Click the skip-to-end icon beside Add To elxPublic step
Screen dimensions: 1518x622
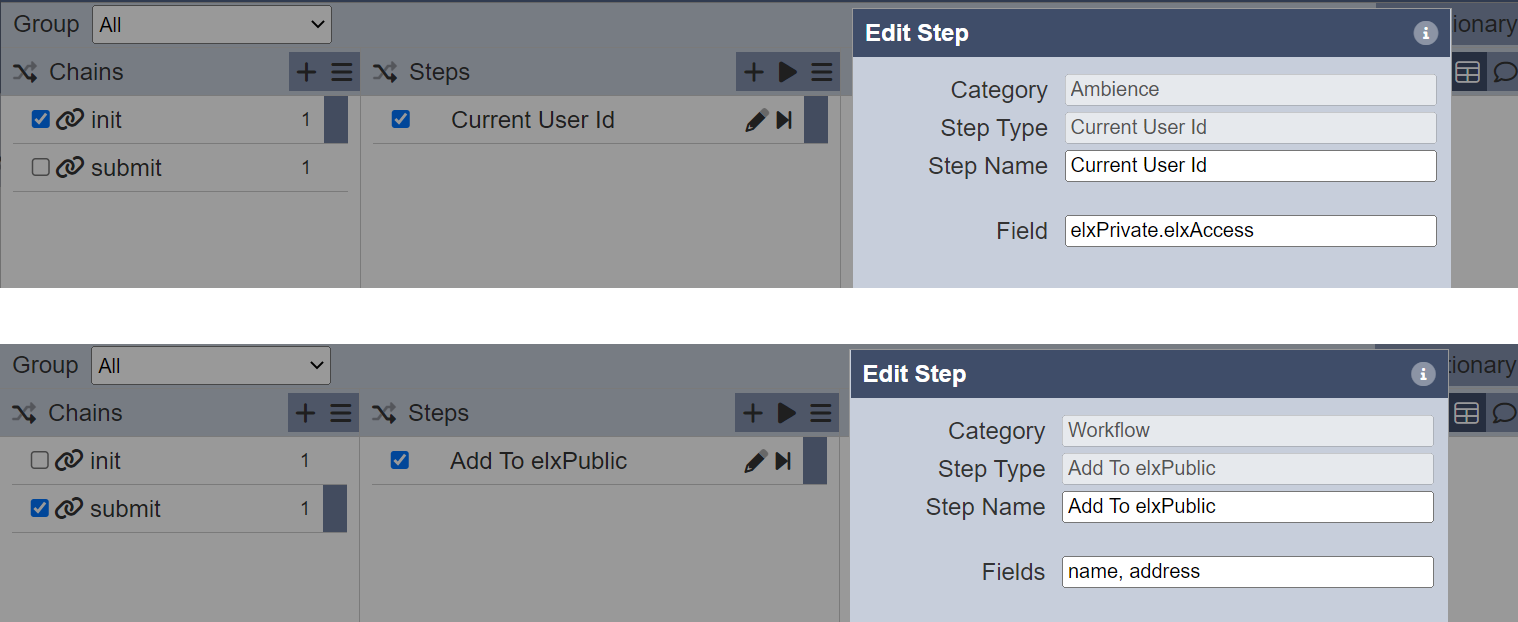(783, 461)
